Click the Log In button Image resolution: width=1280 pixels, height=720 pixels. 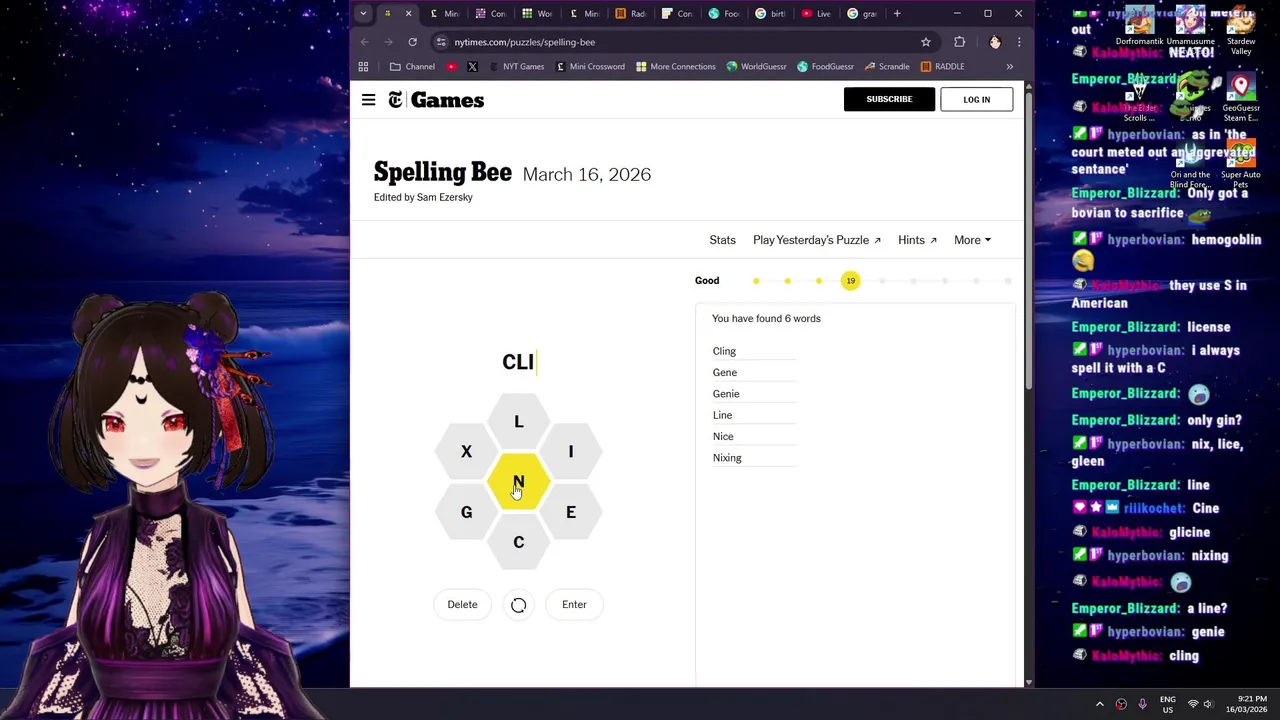976,99
